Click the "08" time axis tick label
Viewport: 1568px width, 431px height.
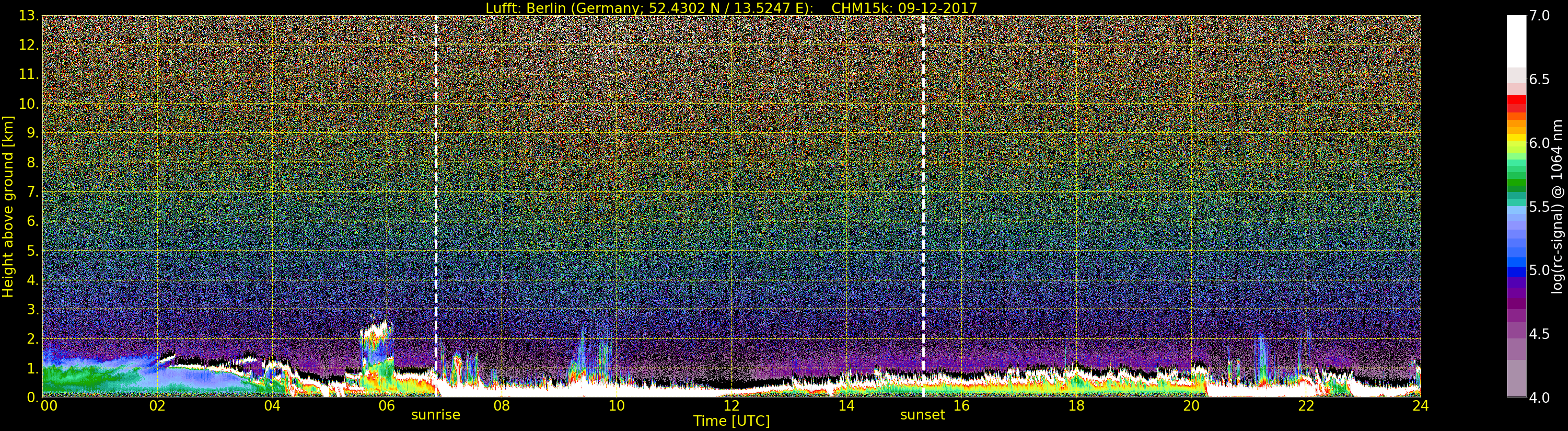click(x=502, y=406)
